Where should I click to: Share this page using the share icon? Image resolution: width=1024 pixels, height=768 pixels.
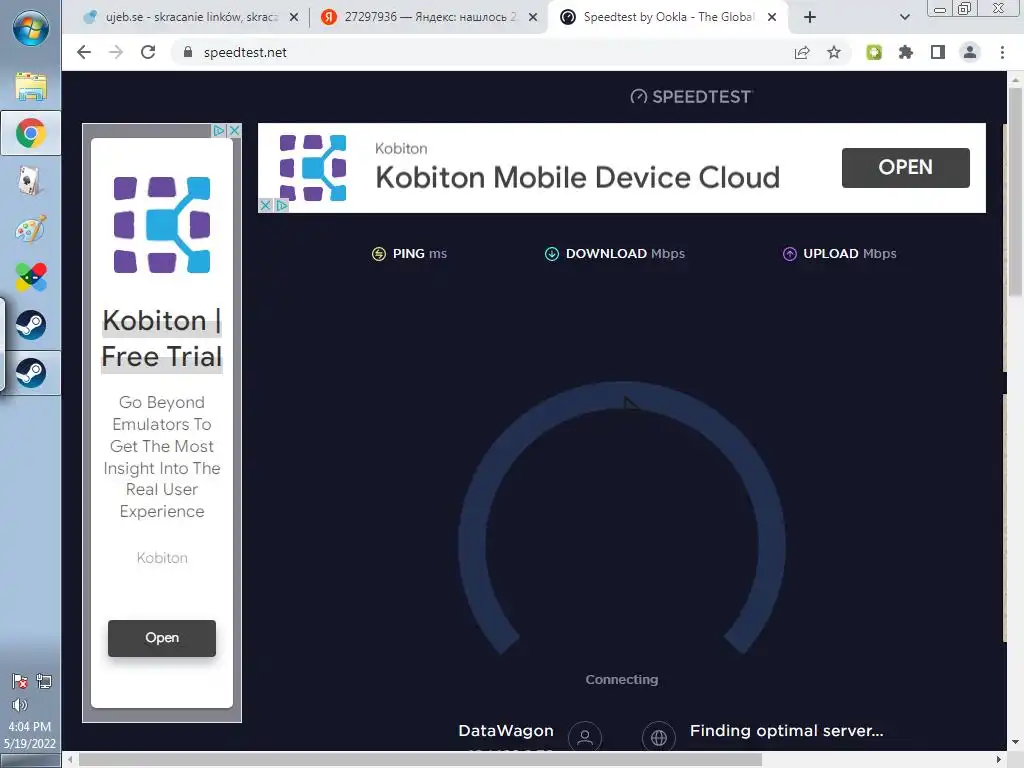(802, 52)
